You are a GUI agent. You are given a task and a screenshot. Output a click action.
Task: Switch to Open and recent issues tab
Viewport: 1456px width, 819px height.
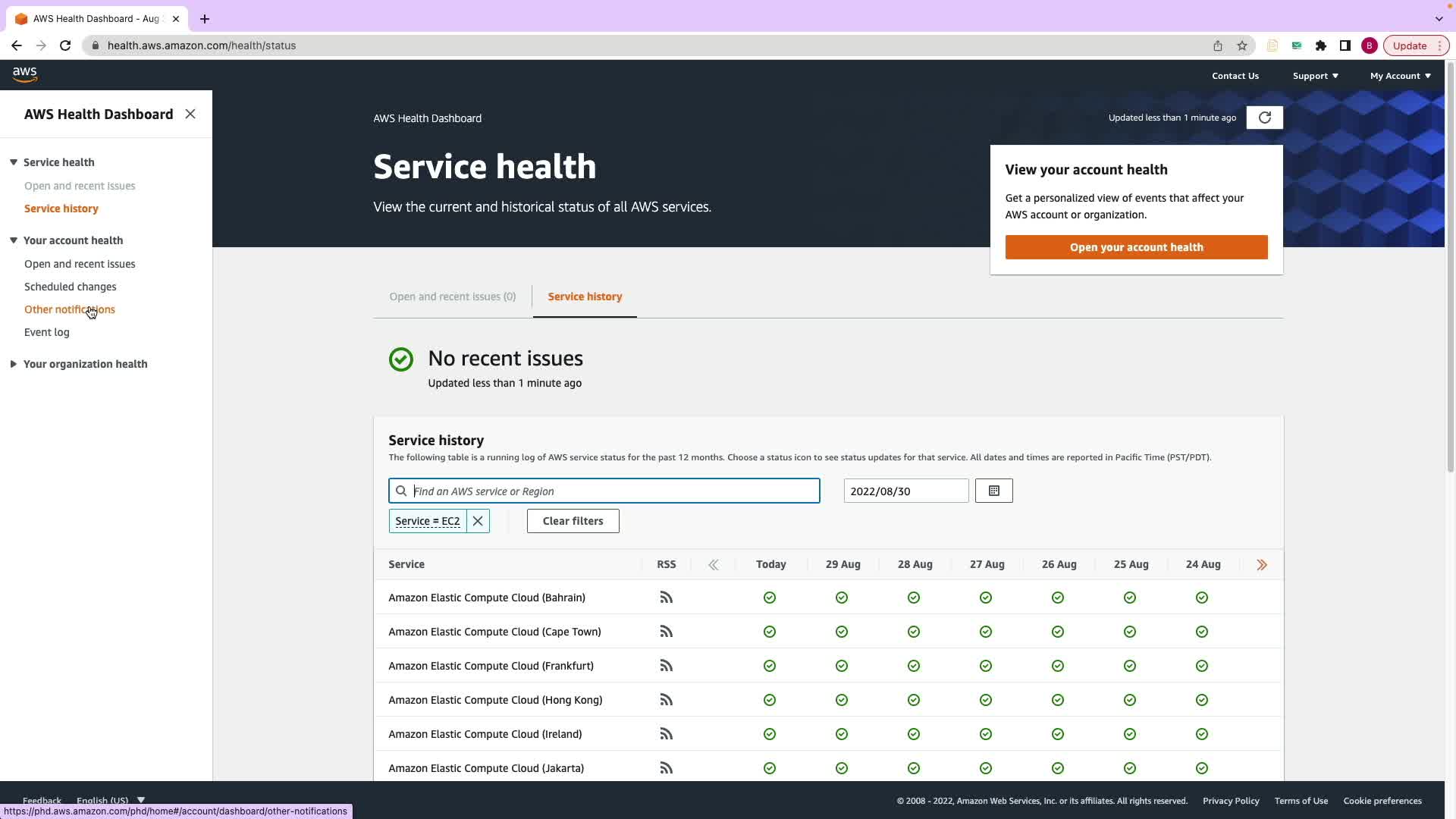[x=452, y=297]
